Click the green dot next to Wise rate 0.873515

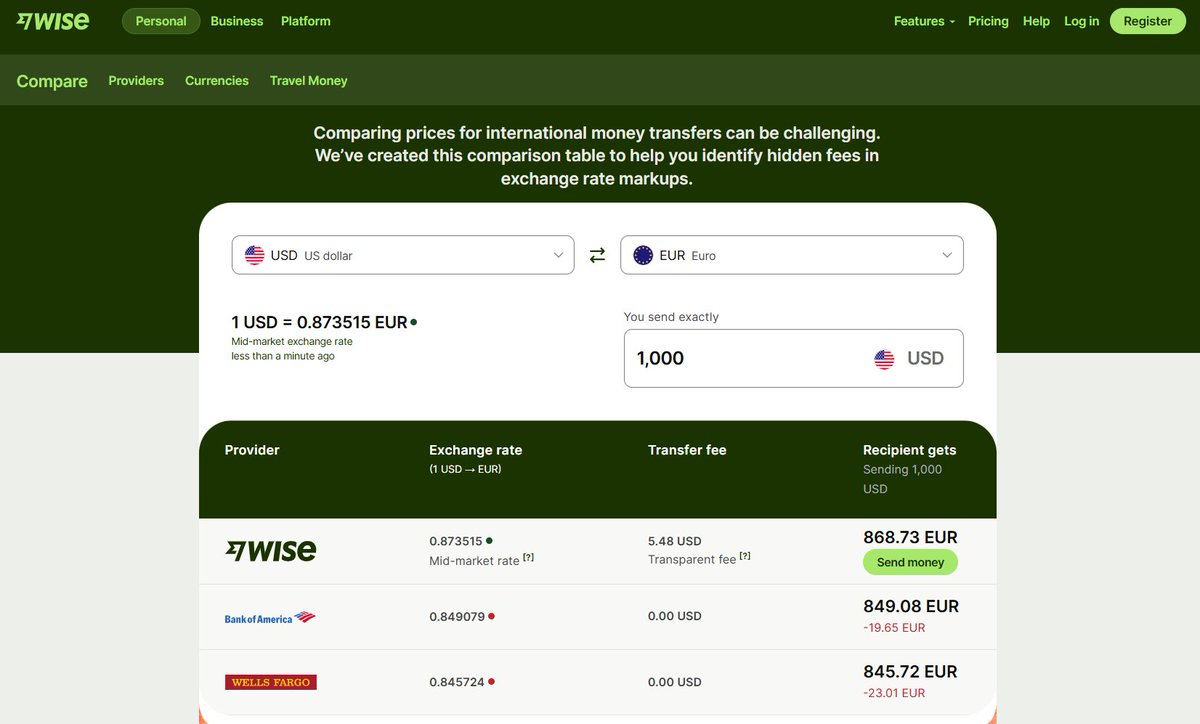(489, 540)
